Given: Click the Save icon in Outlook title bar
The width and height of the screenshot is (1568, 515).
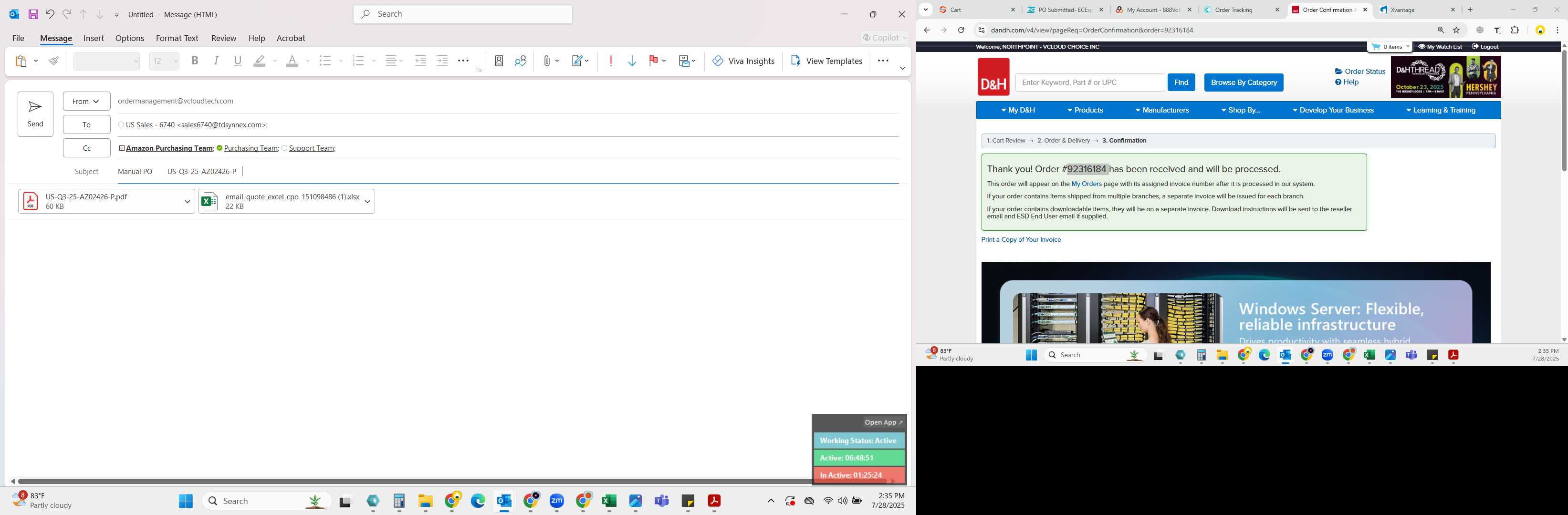Looking at the screenshot, I should 33,14.
